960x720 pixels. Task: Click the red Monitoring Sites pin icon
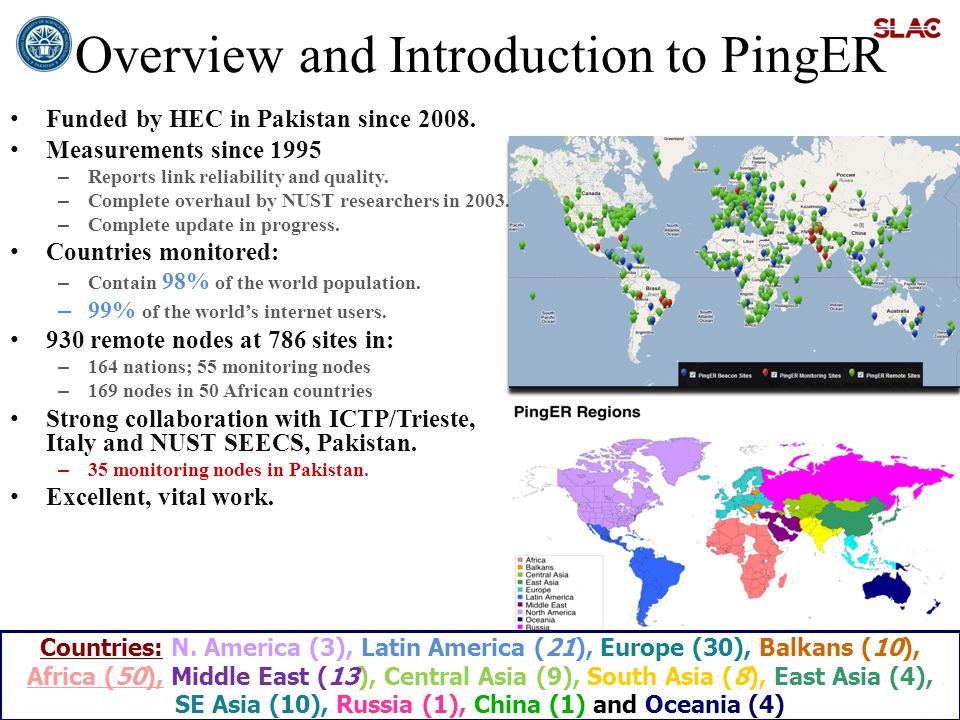[x=765, y=372]
